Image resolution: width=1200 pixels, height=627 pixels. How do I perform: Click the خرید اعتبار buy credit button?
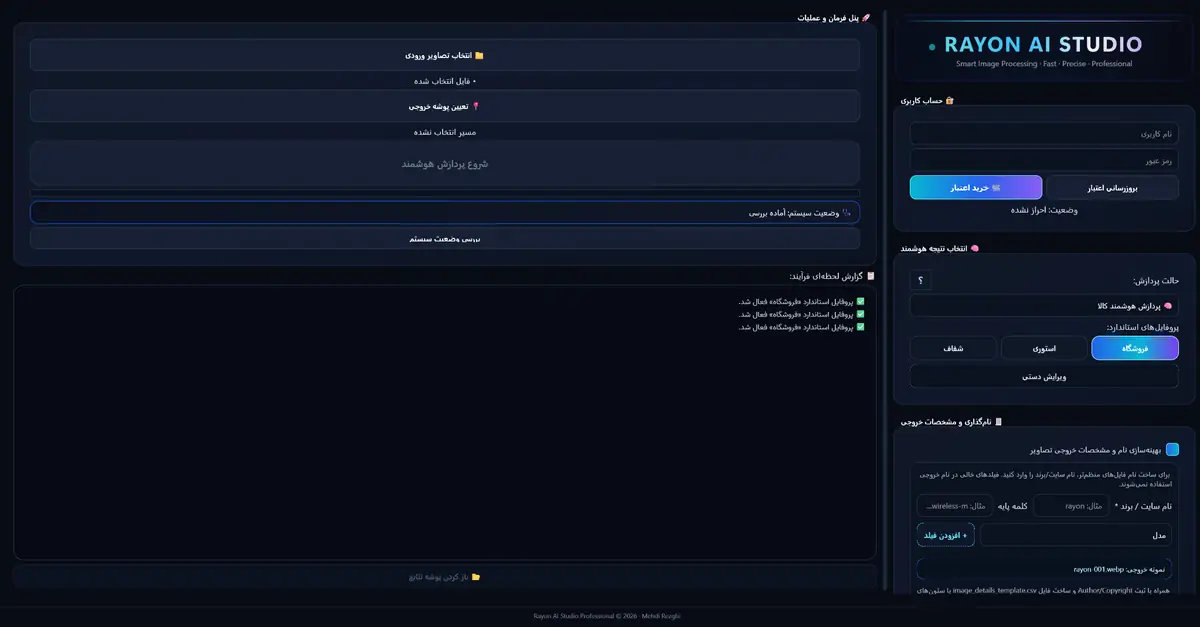click(976, 187)
